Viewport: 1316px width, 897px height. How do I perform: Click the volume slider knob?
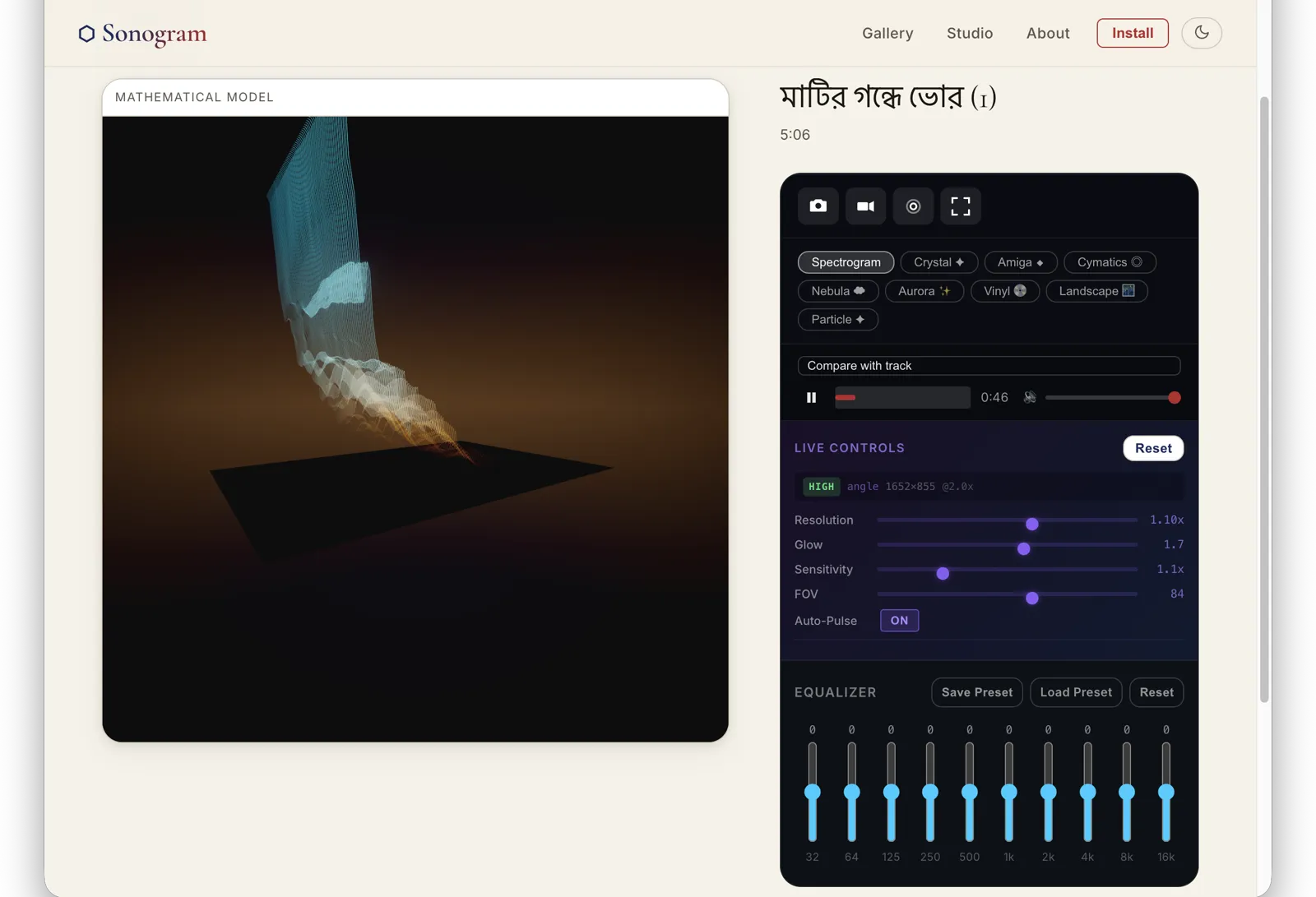(1175, 397)
